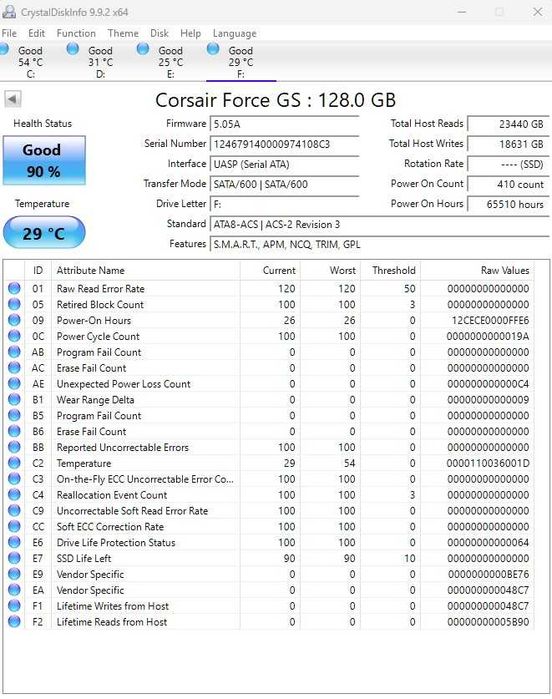The image size is (552, 699).
Task: Click Power On Count value 410 count
Action: coord(508,184)
